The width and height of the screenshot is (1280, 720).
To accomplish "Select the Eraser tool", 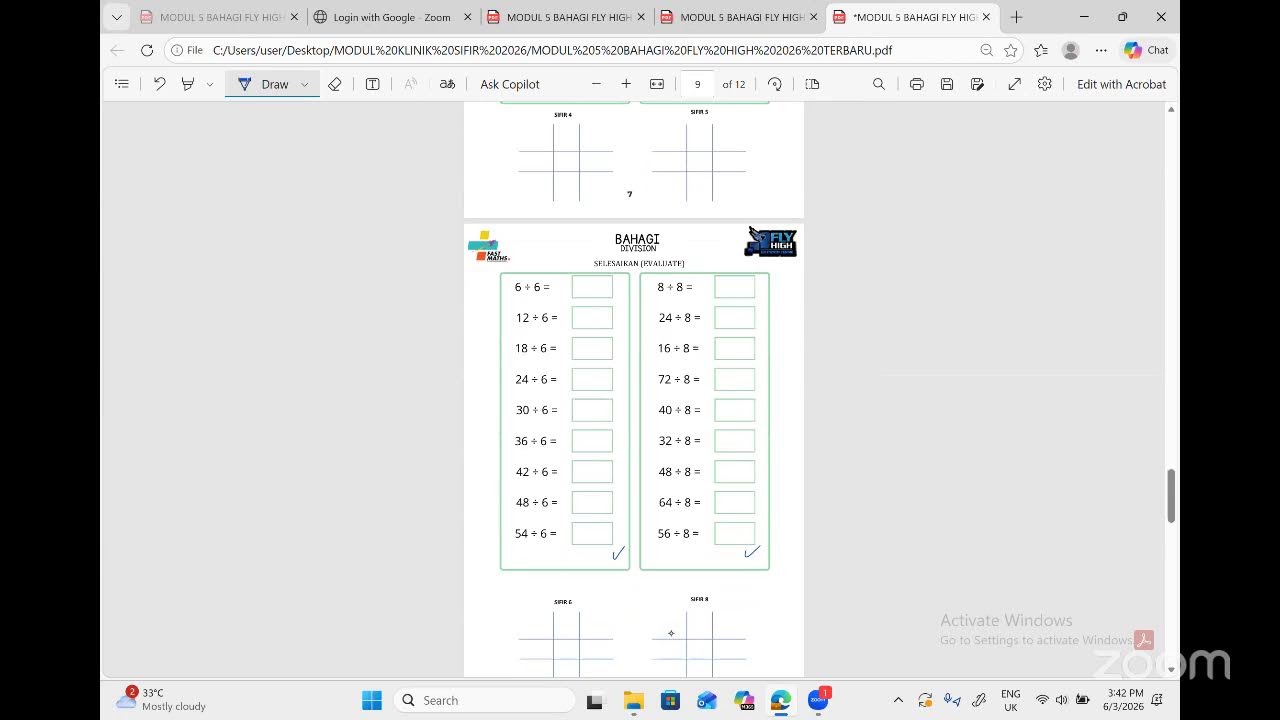I will pyautogui.click(x=335, y=84).
